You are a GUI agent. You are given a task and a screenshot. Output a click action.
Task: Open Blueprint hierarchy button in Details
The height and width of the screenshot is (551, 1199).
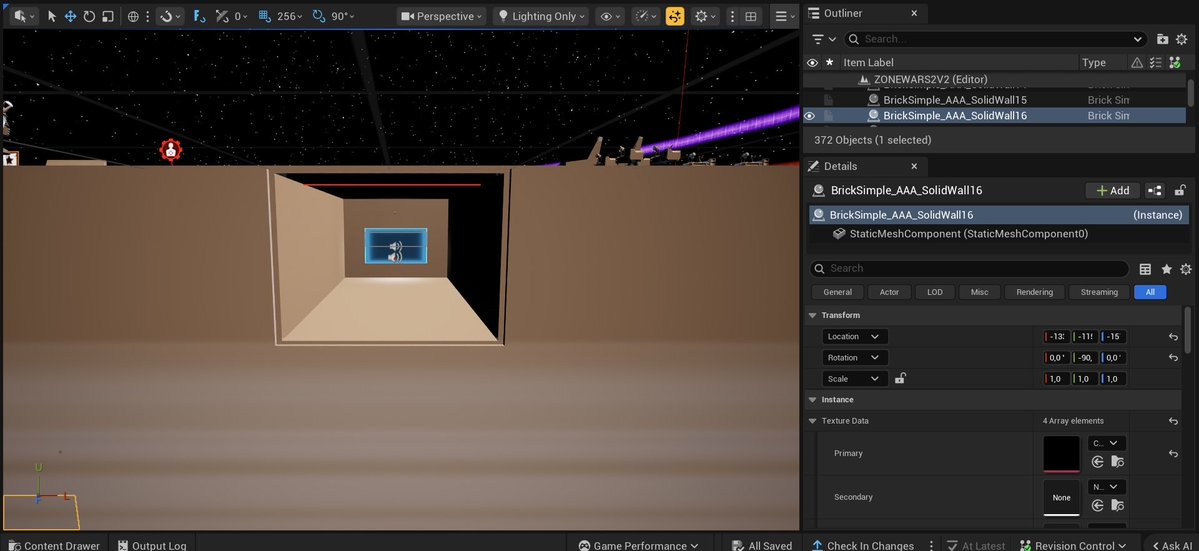pyautogui.click(x=1155, y=190)
